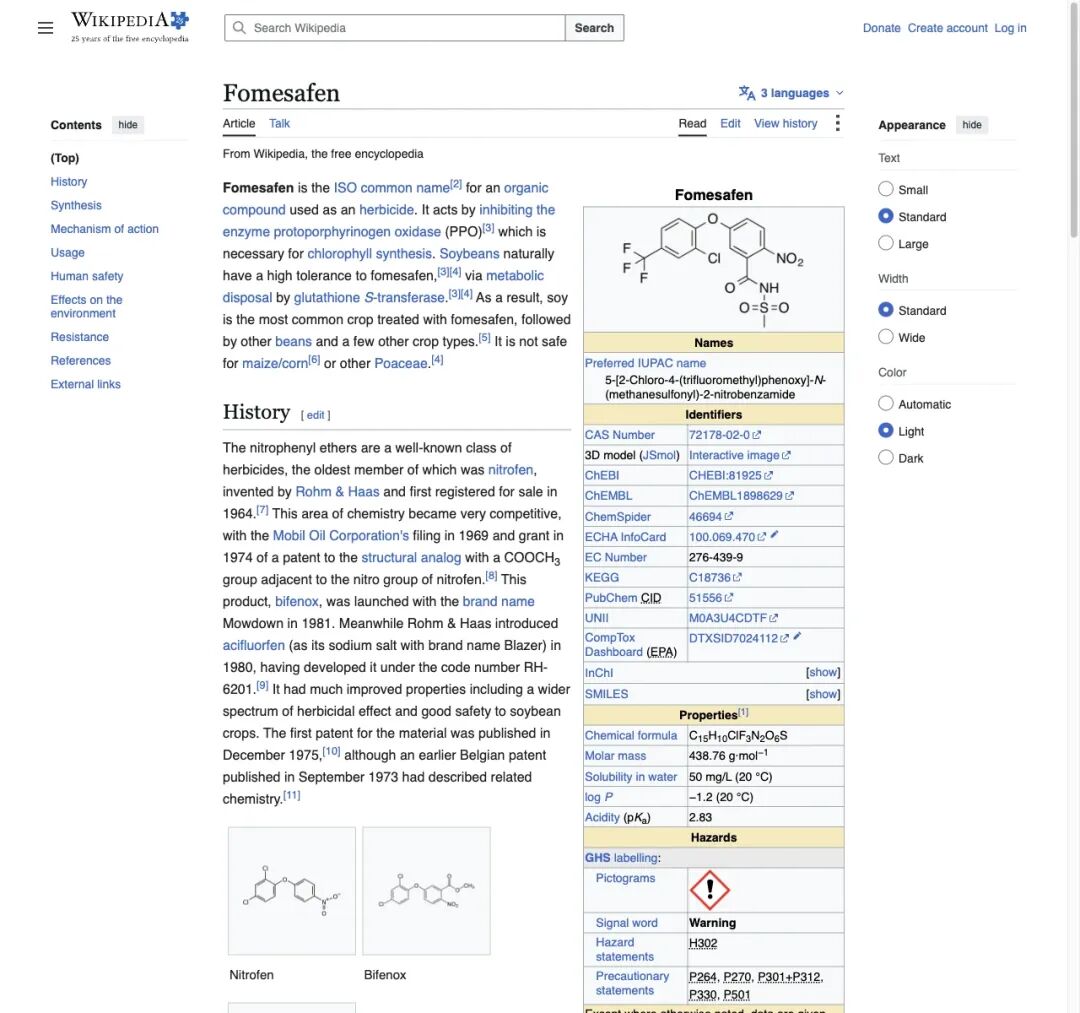Show the InChI row contents
The image size is (1080, 1013).
(x=823, y=672)
